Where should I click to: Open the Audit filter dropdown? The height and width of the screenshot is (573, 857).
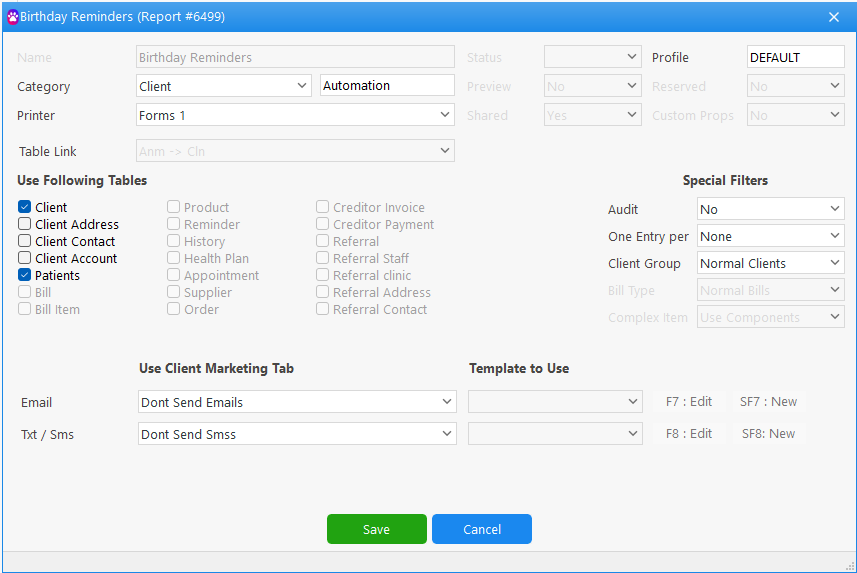point(770,209)
